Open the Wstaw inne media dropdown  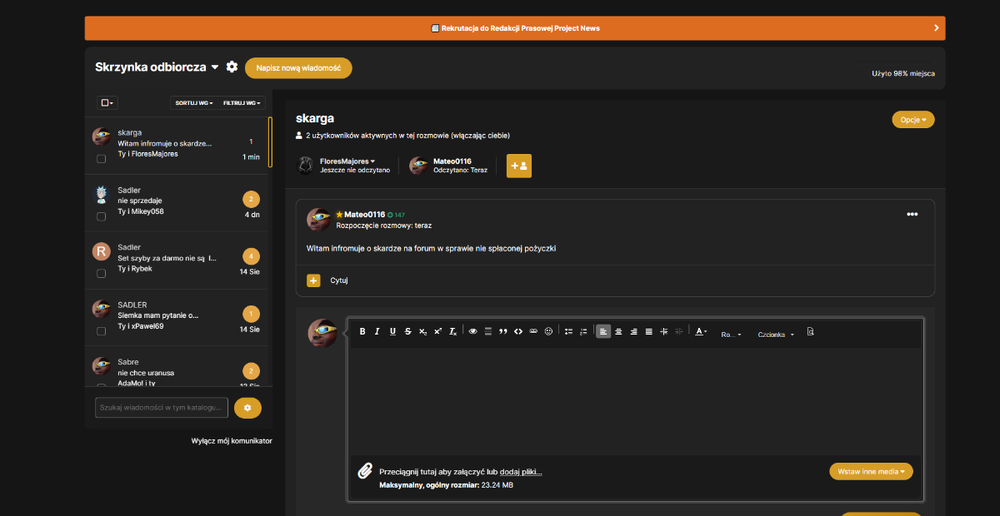pyautogui.click(x=871, y=471)
